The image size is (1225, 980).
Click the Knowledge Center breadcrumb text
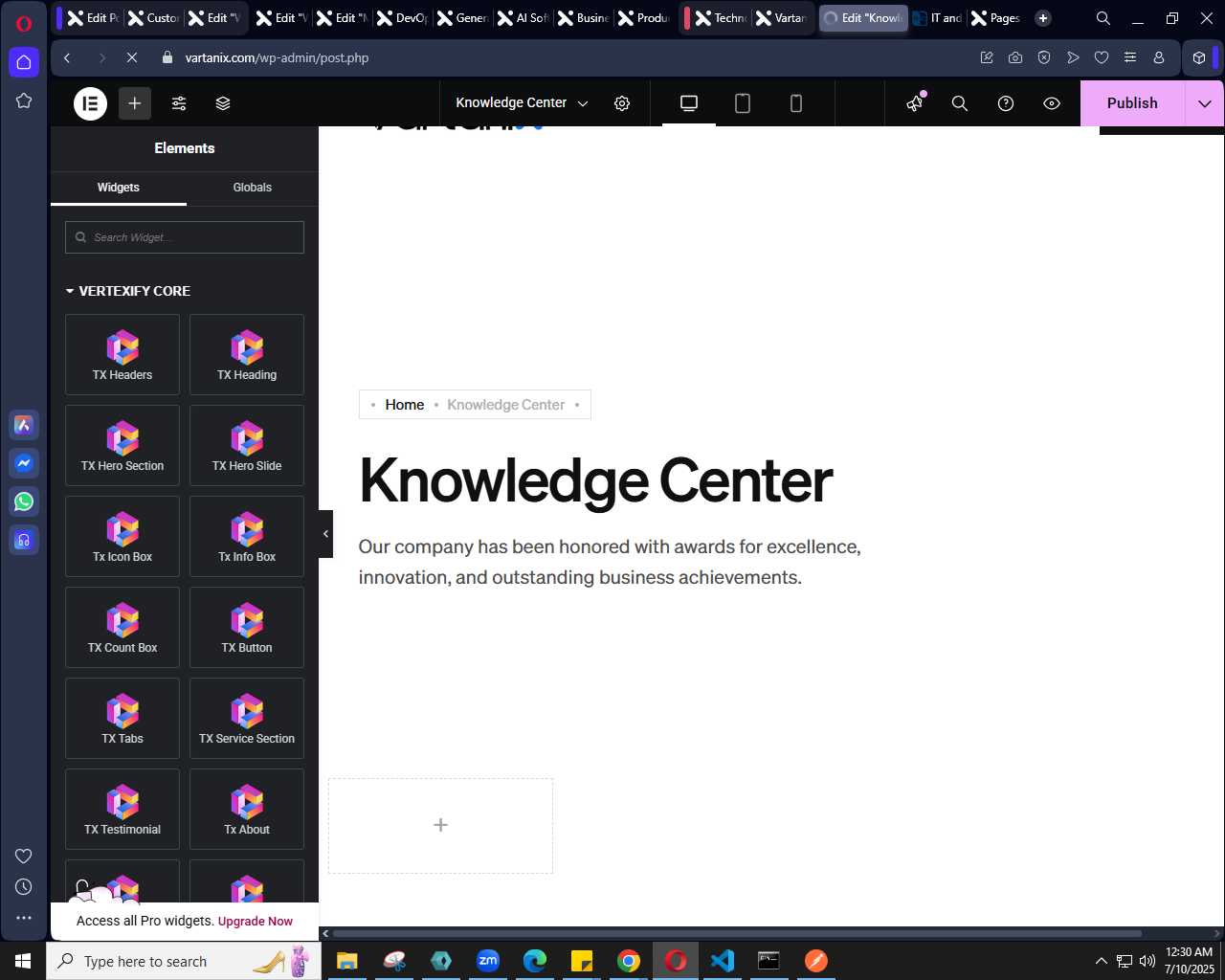tap(506, 405)
